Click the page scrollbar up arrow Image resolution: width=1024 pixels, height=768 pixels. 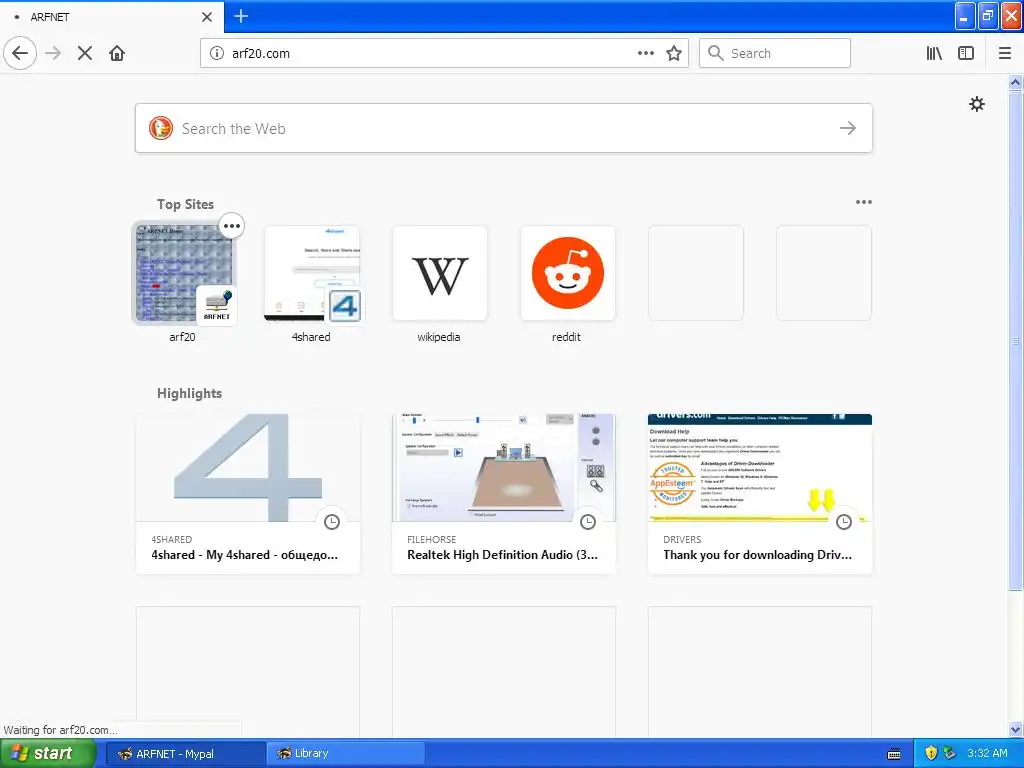click(1015, 82)
